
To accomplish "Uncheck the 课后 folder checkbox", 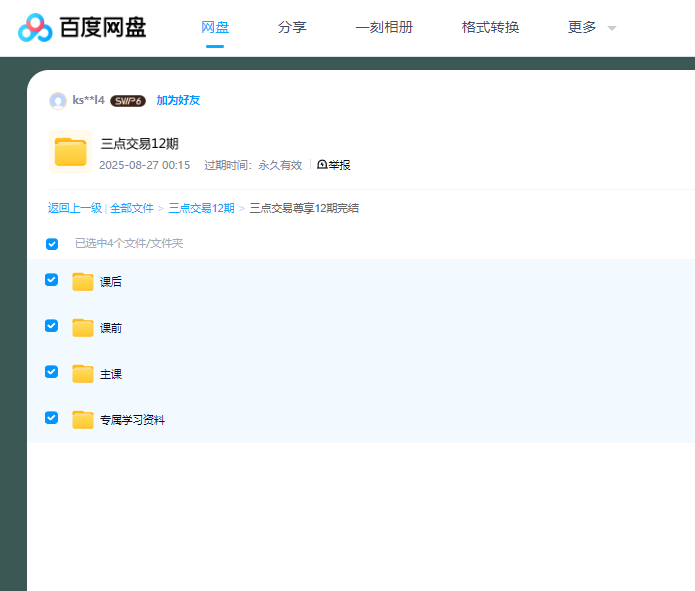I will [x=52, y=280].
